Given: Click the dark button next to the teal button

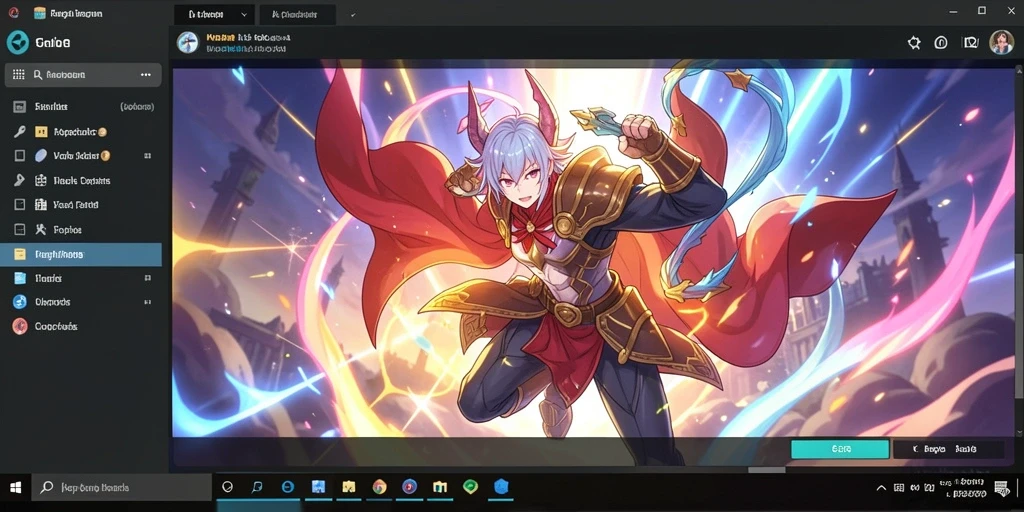Looking at the screenshot, I should [948, 449].
